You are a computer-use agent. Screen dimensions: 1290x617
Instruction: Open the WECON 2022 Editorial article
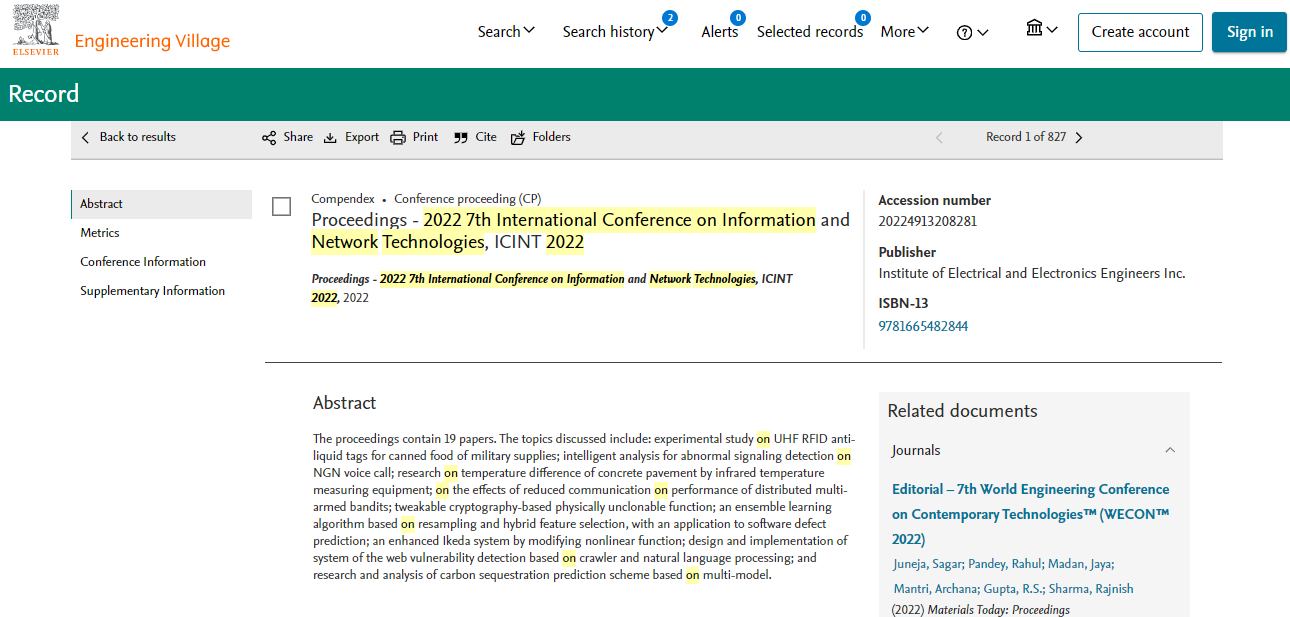click(1030, 514)
